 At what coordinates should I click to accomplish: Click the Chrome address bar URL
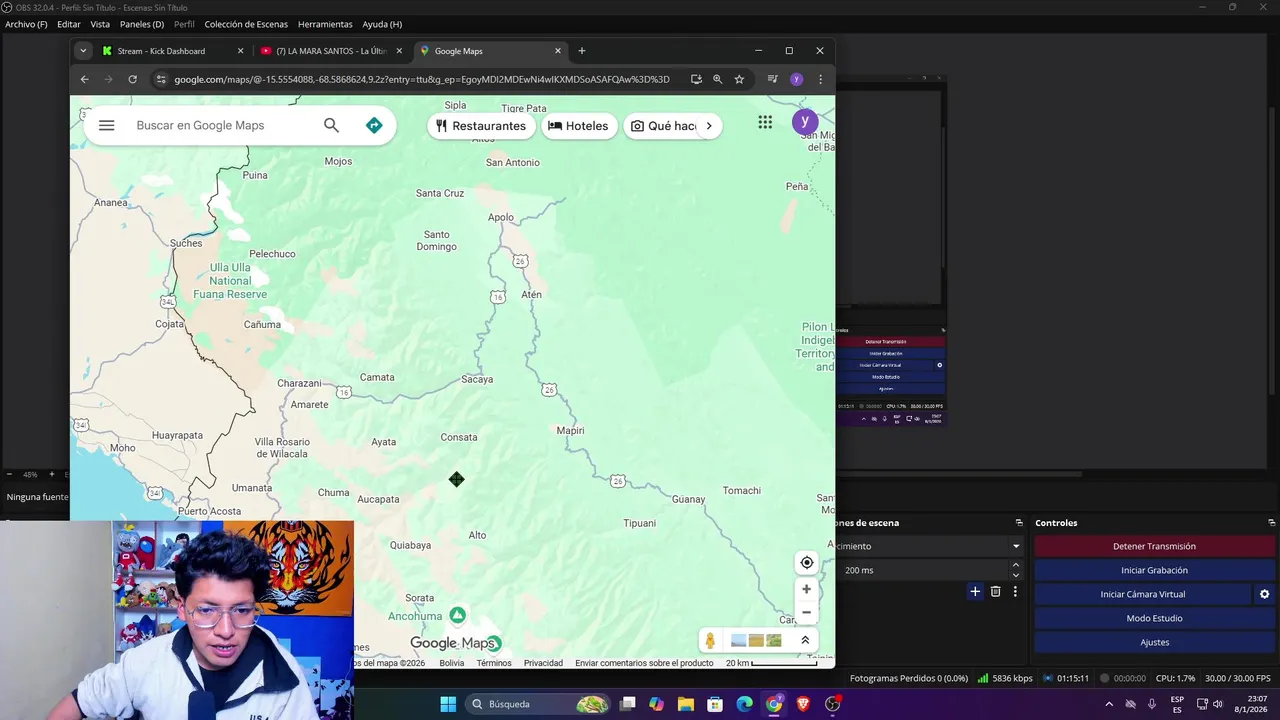tap(422, 79)
